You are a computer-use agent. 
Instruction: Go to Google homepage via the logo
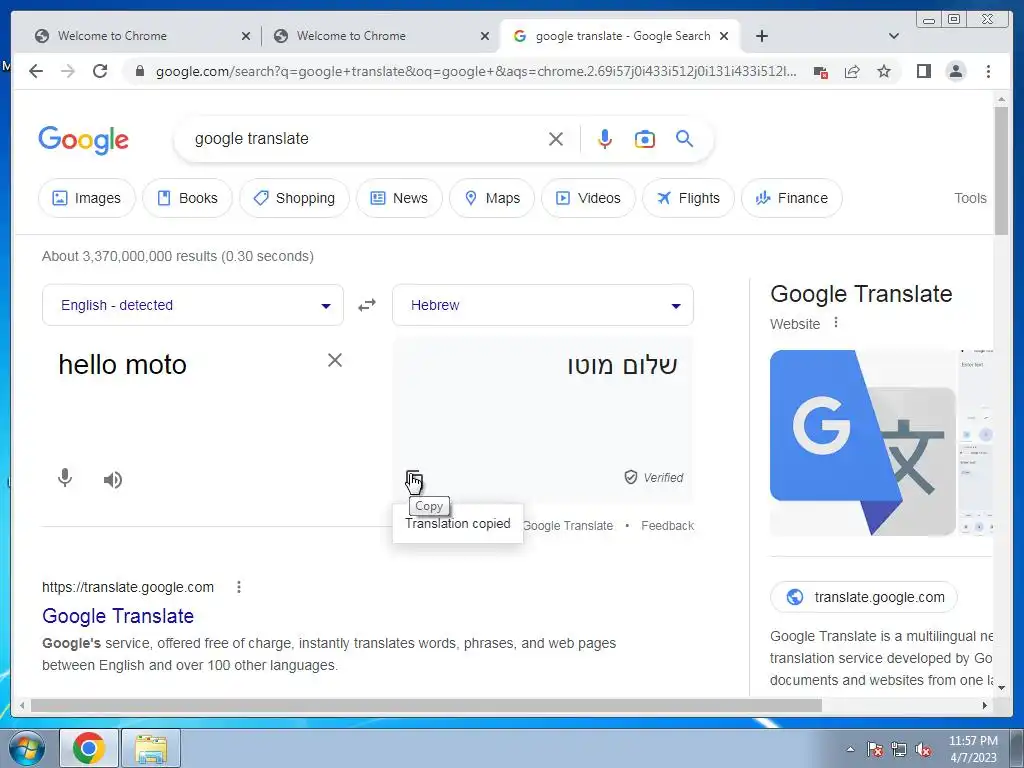coord(84,139)
